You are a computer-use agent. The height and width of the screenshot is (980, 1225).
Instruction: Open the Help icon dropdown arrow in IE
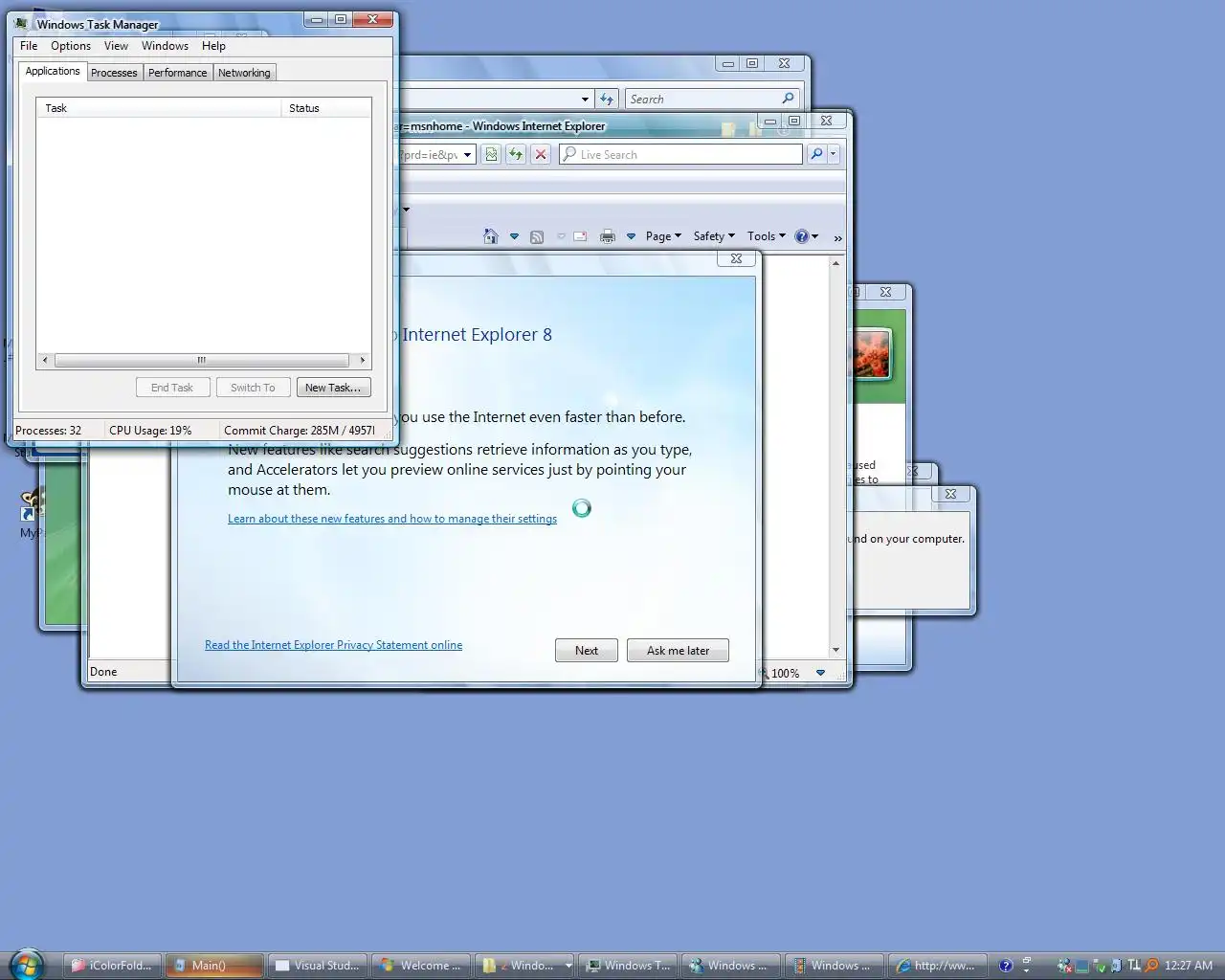815,236
